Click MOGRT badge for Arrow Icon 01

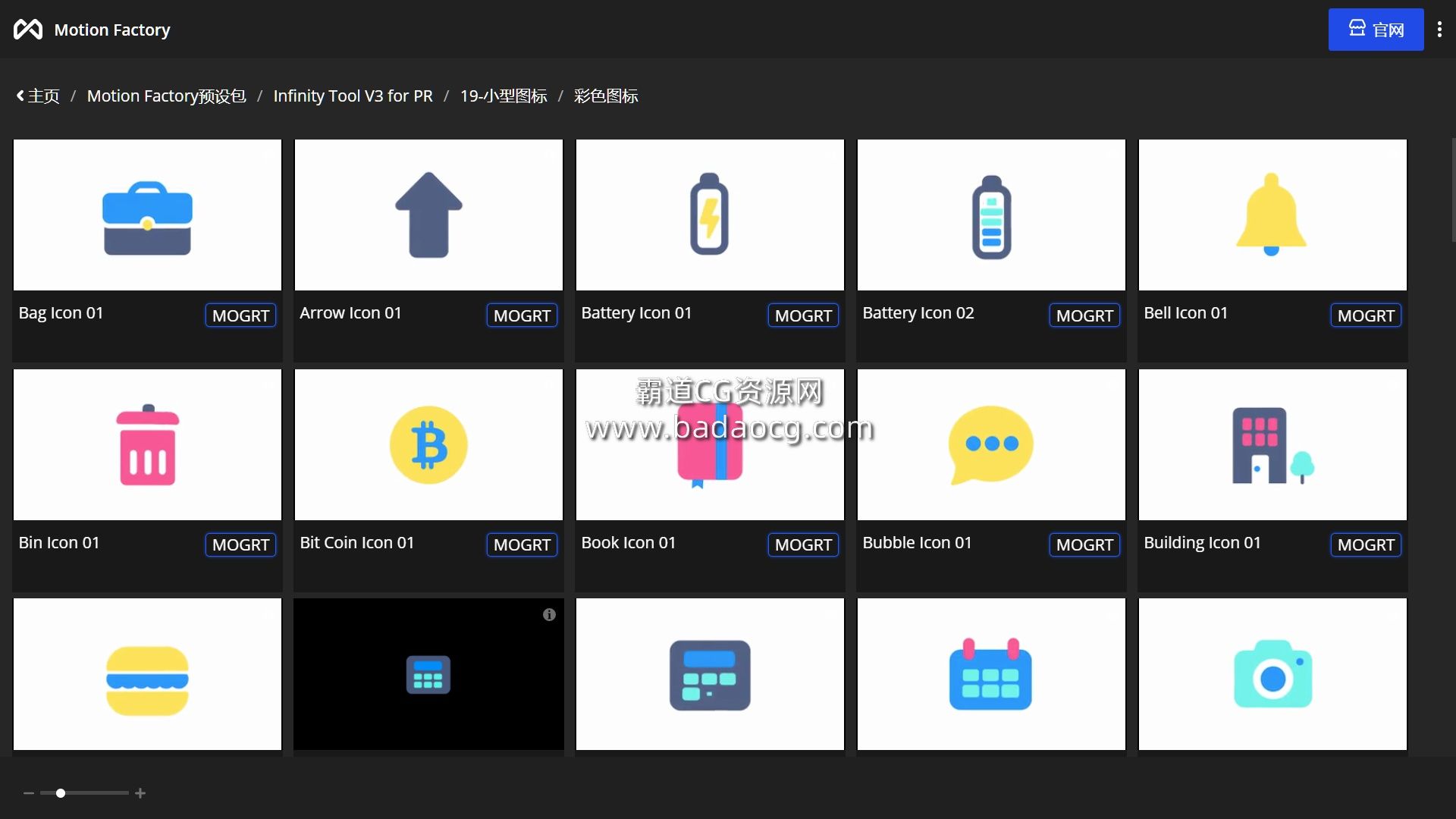point(522,315)
